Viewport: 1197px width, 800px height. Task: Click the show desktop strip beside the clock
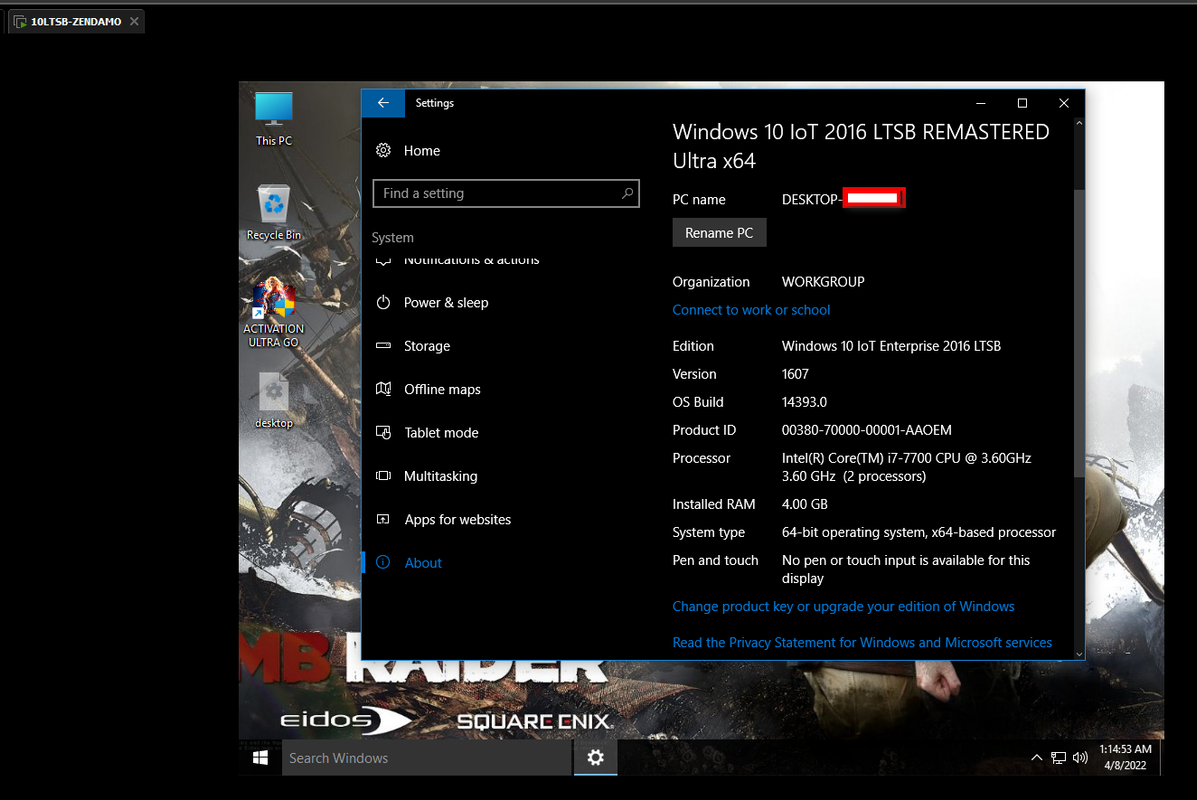click(x=1161, y=757)
